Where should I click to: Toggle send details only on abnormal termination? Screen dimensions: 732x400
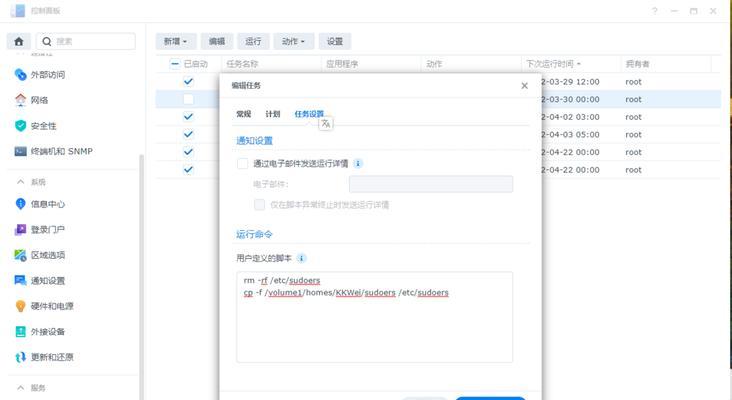pyautogui.click(x=260, y=204)
